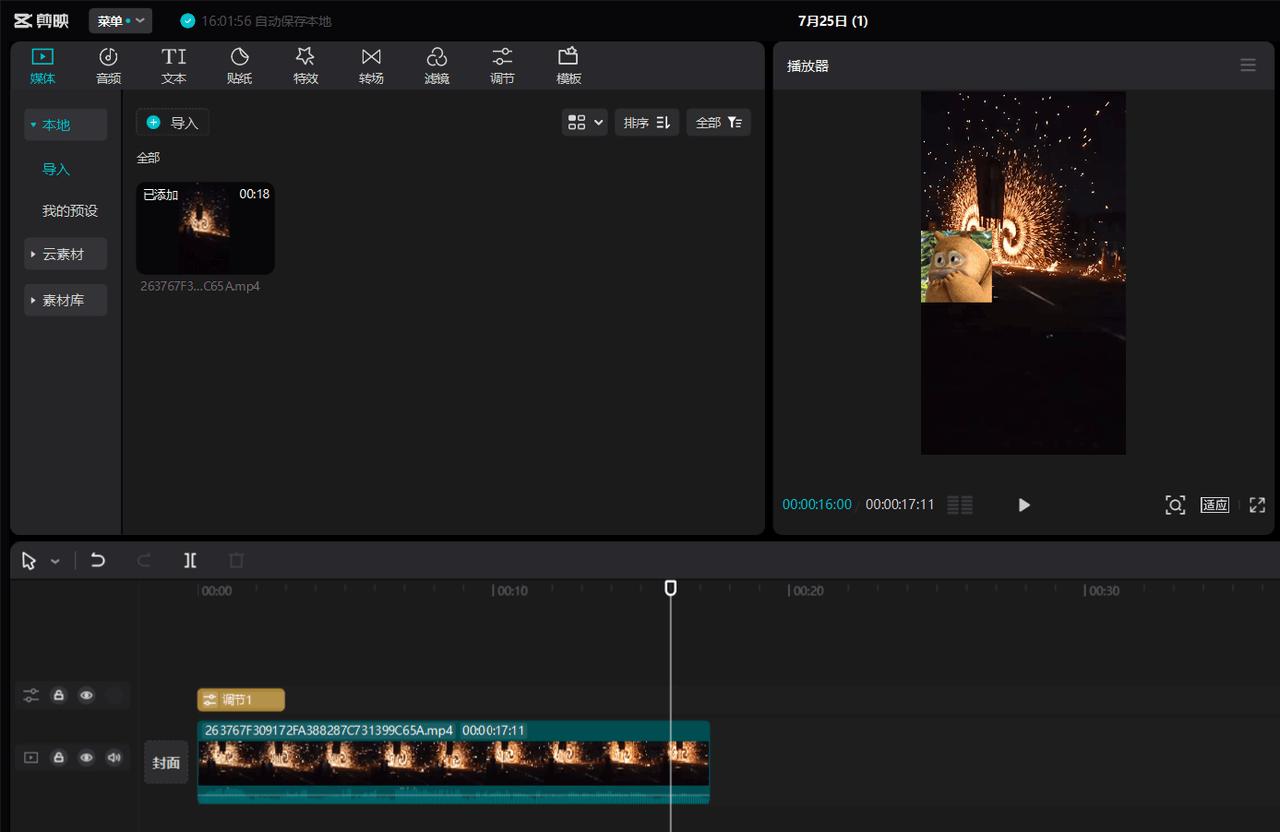This screenshot has height=832, width=1280.
Task: Open the player panel hamburger menu
Action: [1247, 65]
